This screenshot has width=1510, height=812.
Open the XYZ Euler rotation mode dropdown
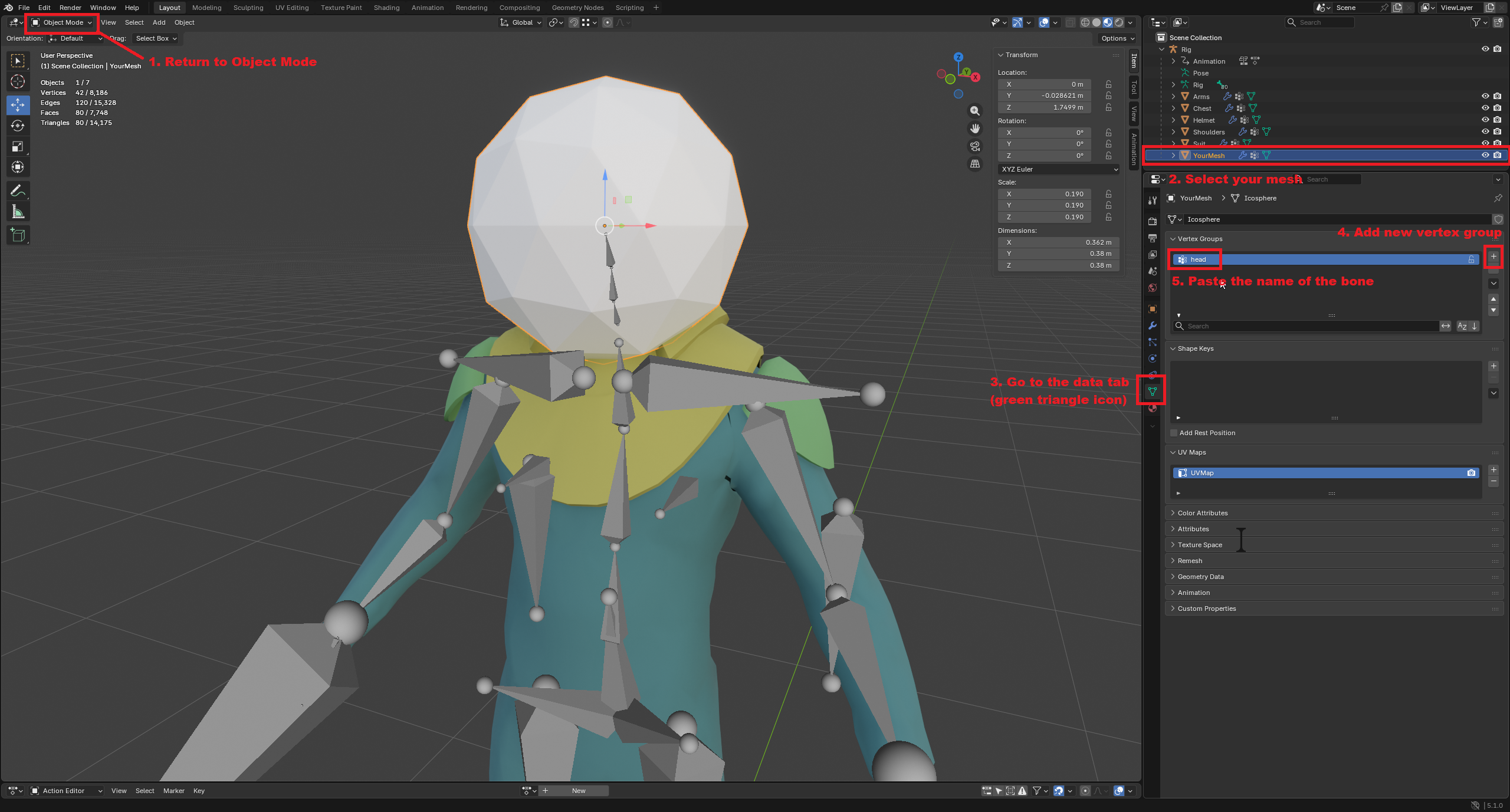[x=1059, y=169]
